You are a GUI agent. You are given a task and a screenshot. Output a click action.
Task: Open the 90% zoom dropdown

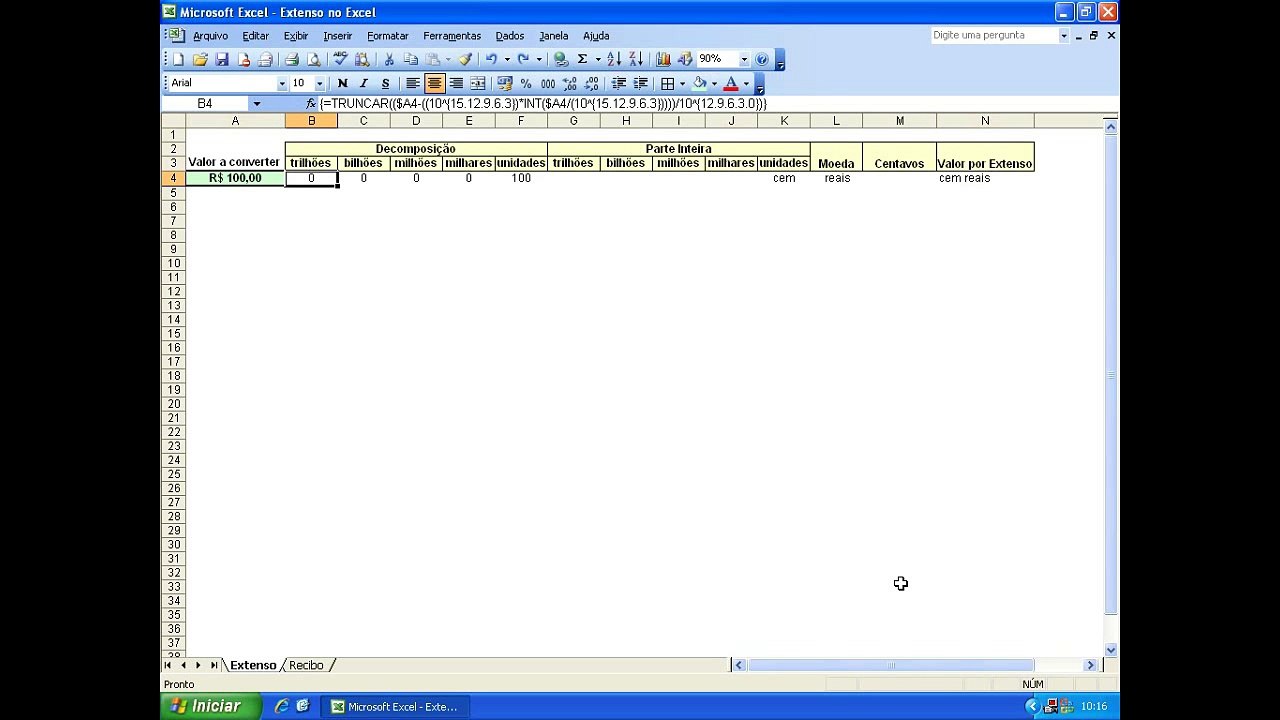pos(744,59)
